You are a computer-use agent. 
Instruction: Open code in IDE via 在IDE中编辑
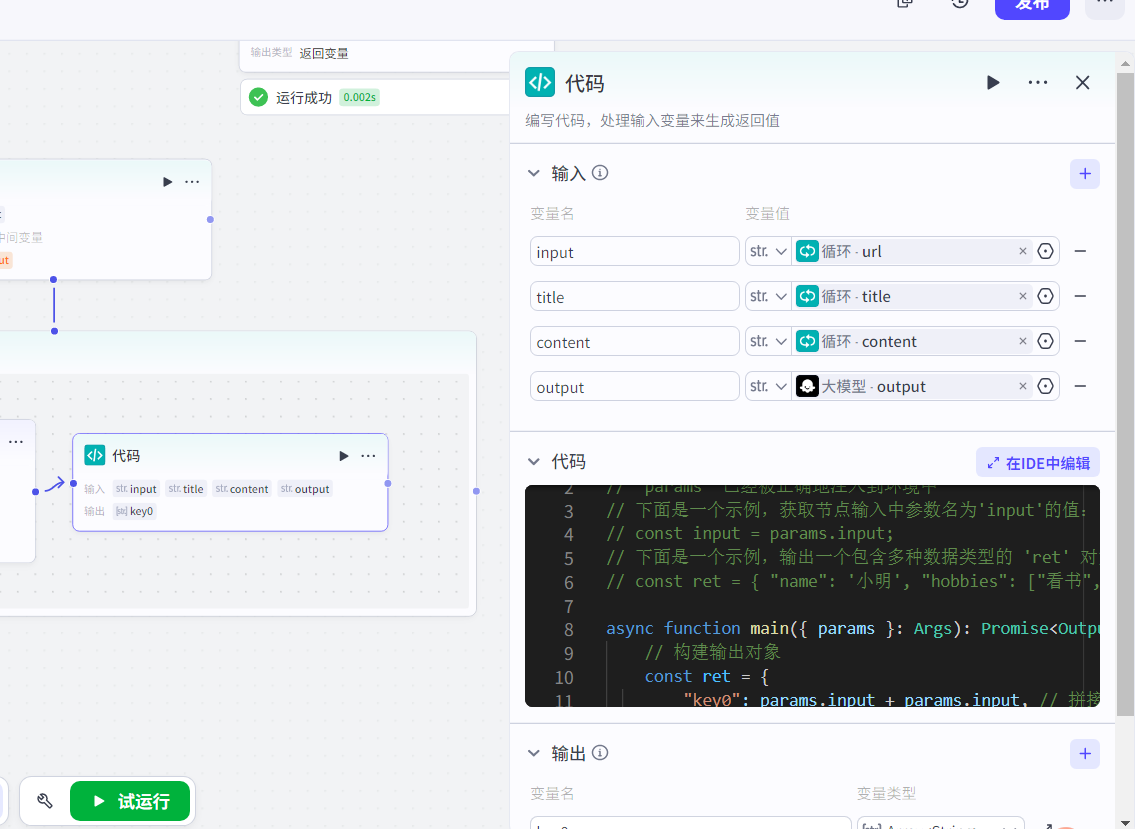[1038, 463]
